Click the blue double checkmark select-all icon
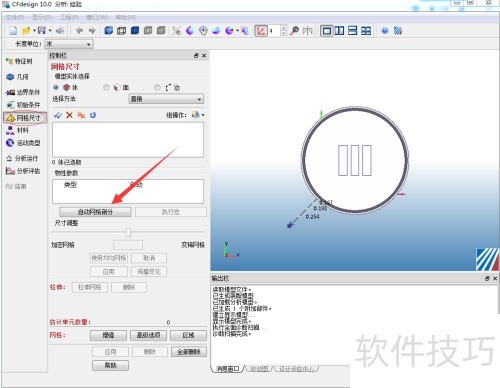Viewport: 500px width, 388px height. (58, 115)
